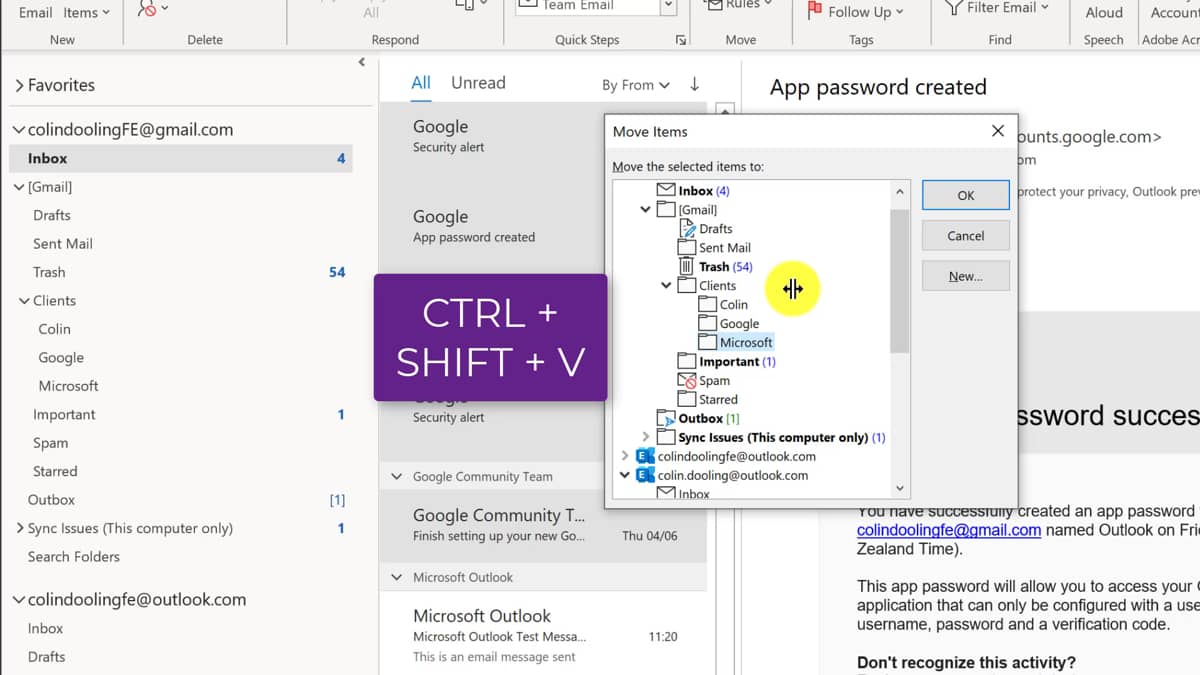Reverse sort order with arrow icon
The width and height of the screenshot is (1200, 675).
coord(695,84)
